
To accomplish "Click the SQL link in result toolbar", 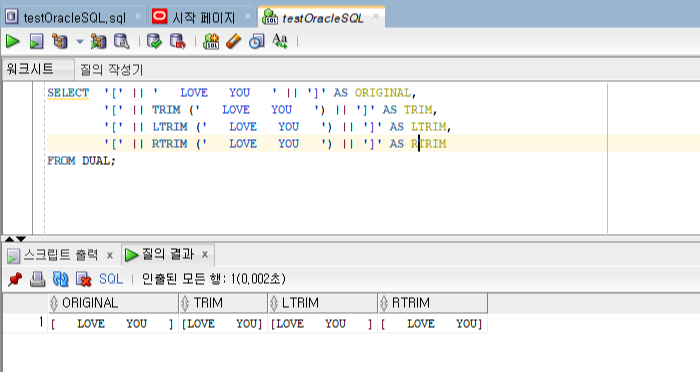I will [x=111, y=279].
